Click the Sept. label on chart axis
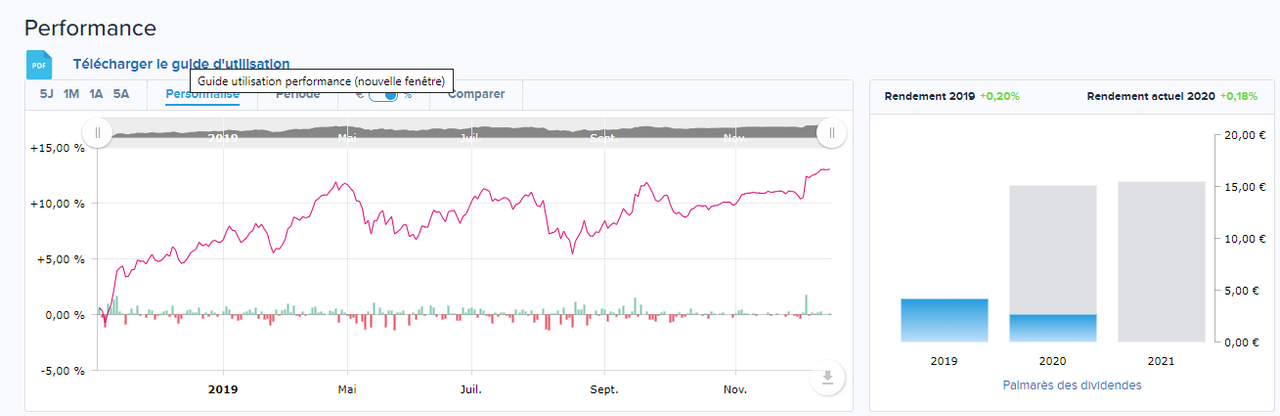This screenshot has width=1280, height=416. coord(604,390)
